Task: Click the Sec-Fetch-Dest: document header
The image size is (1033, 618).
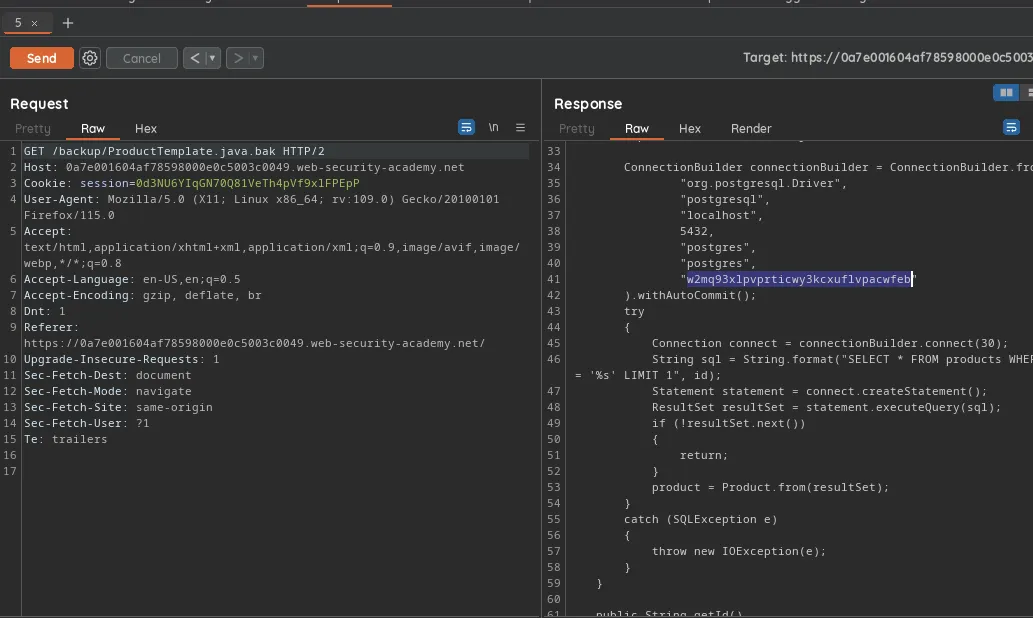Action: point(107,375)
